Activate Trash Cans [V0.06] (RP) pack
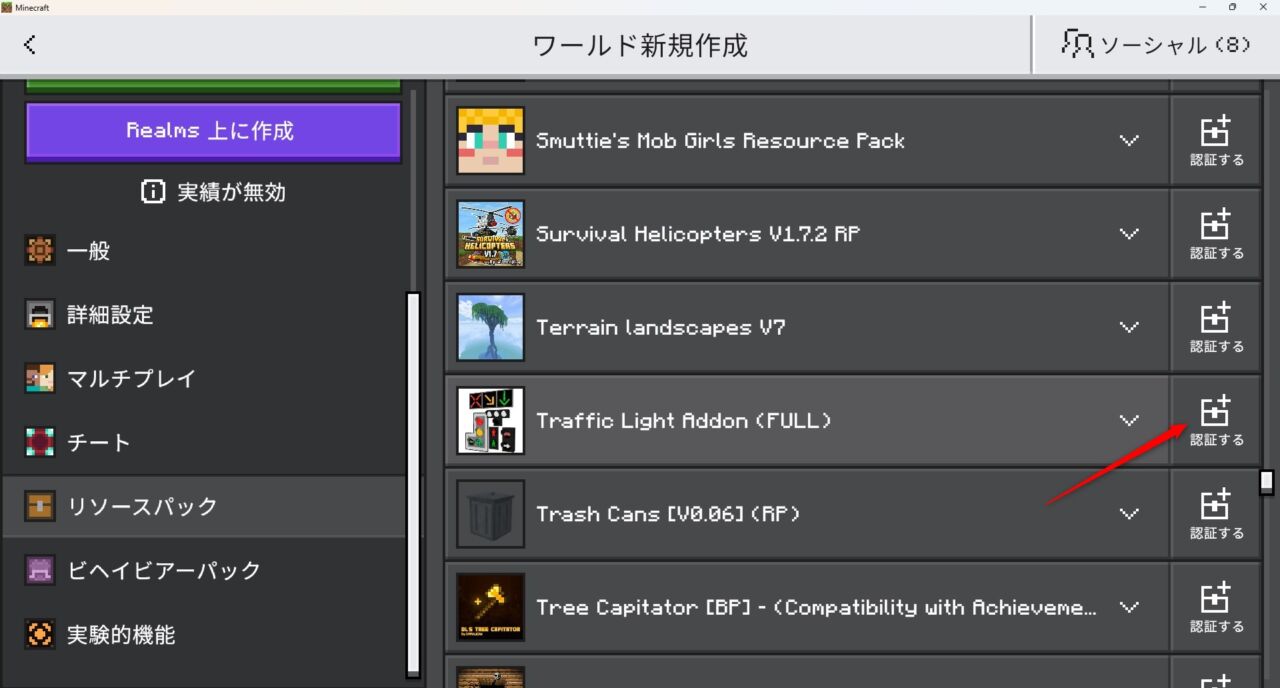 click(1216, 514)
